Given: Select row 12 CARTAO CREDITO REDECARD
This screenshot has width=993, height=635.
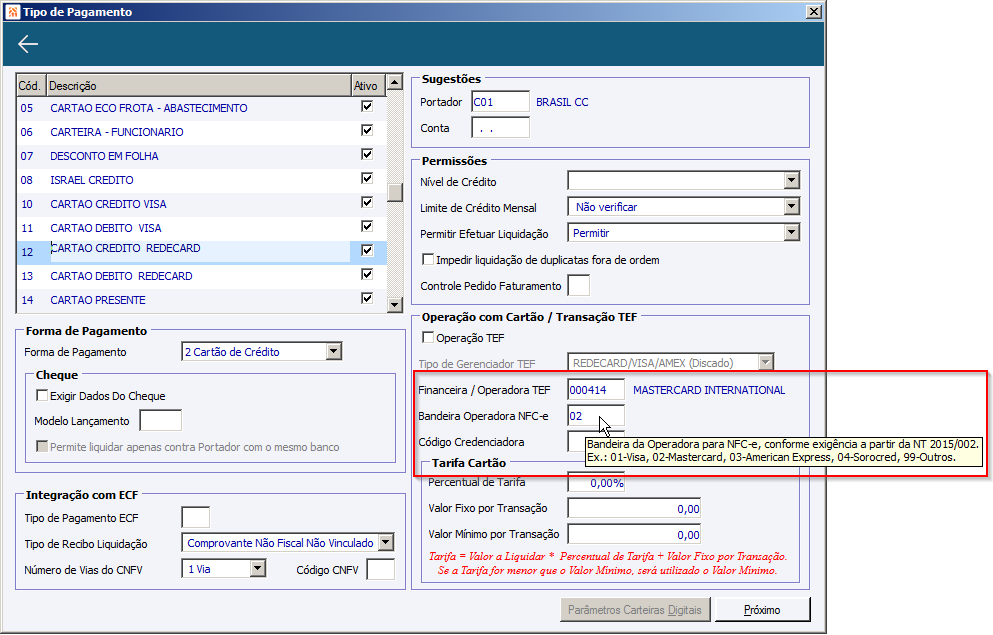Looking at the screenshot, I should [201, 252].
